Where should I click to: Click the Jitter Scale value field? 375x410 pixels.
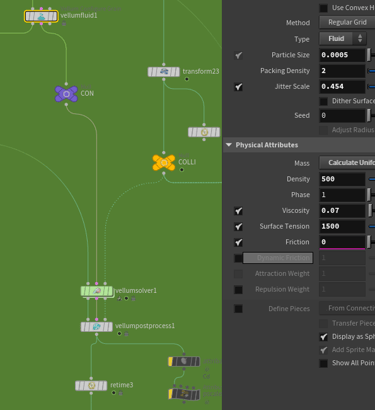342,87
